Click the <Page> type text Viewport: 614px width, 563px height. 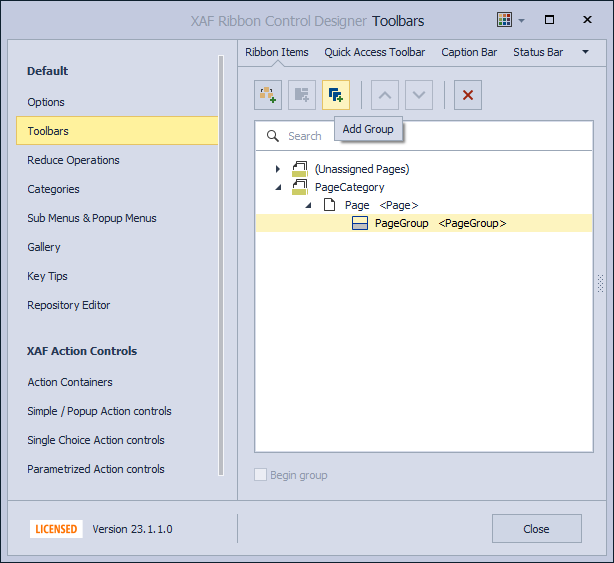click(399, 205)
